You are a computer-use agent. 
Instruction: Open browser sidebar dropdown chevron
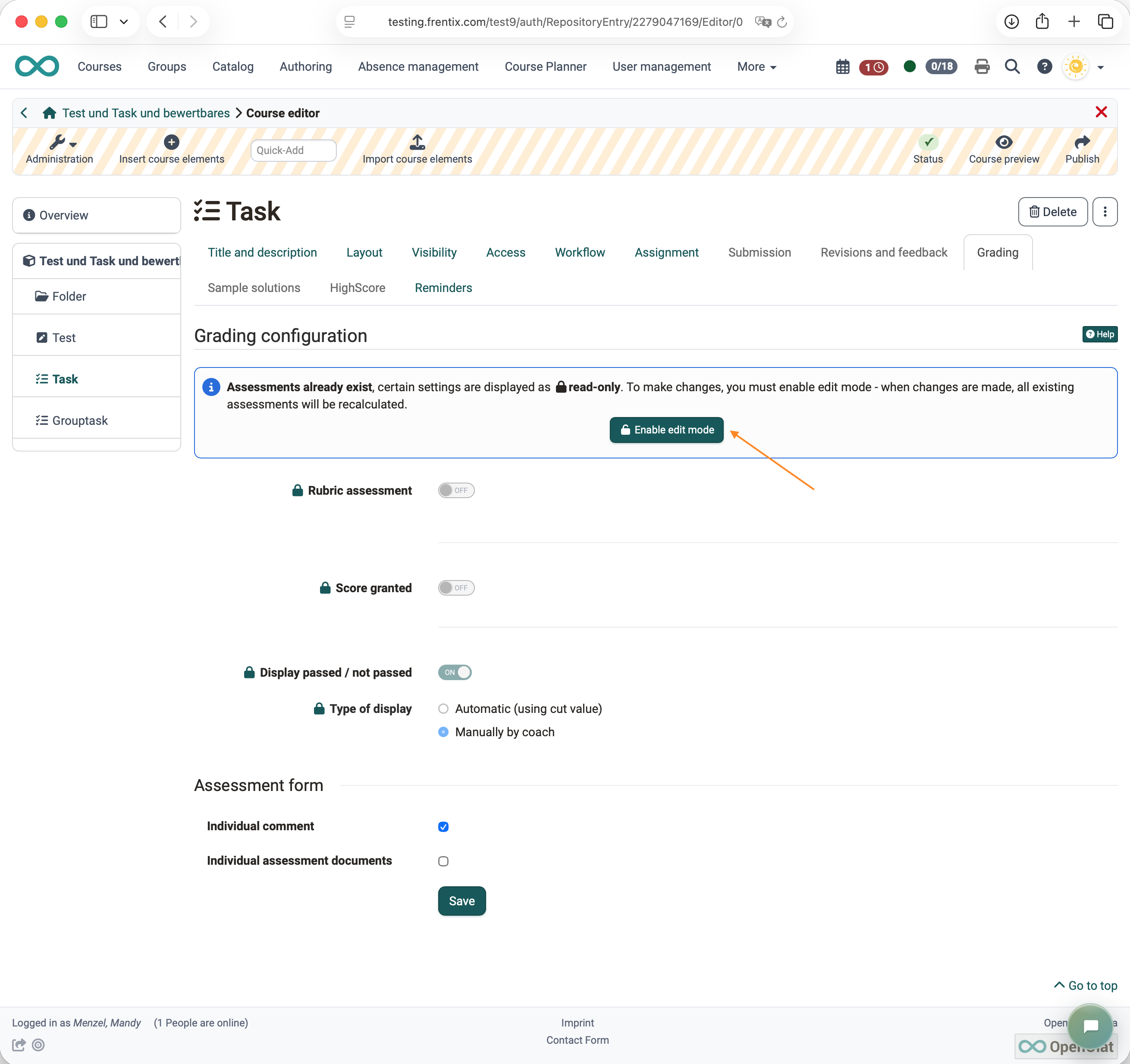pos(124,22)
